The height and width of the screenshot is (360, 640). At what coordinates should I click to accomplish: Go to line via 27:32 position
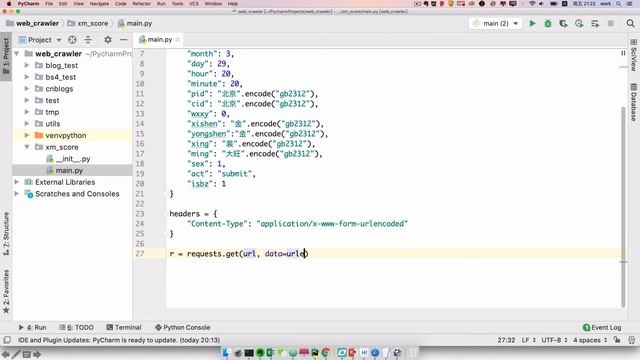pos(506,340)
